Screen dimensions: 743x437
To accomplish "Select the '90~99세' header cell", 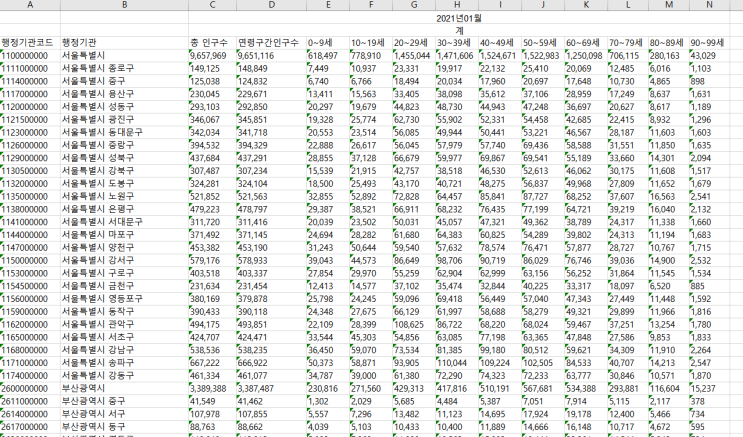I will coord(709,43).
